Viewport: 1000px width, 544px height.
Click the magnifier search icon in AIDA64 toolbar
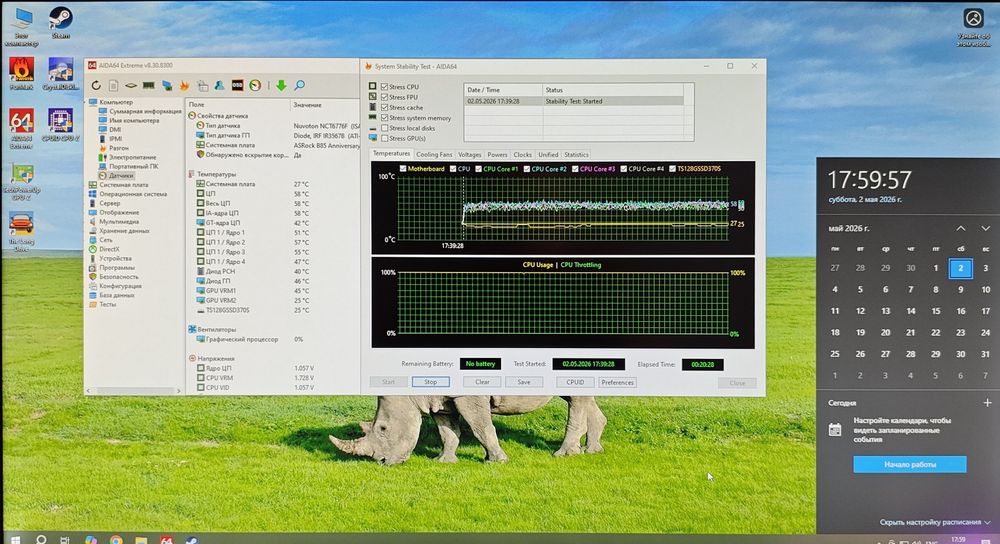(x=299, y=85)
